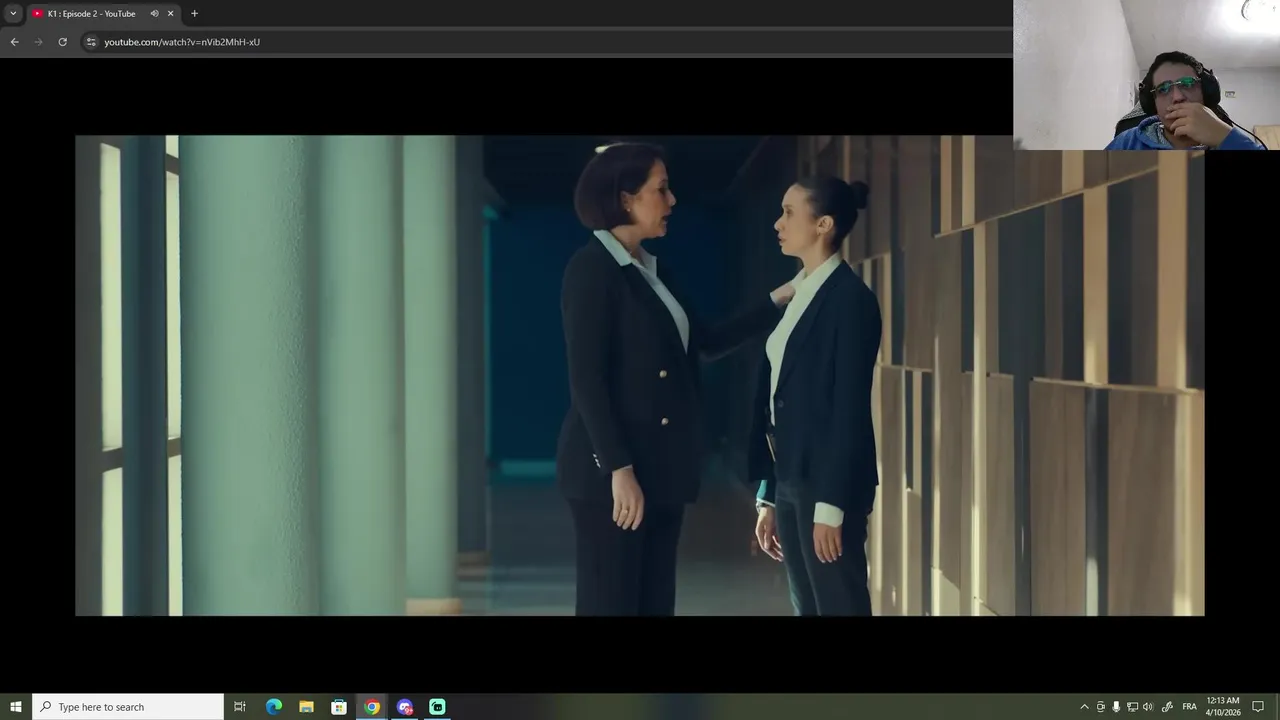Open the clock showing 12:13 AM

click(x=1223, y=707)
